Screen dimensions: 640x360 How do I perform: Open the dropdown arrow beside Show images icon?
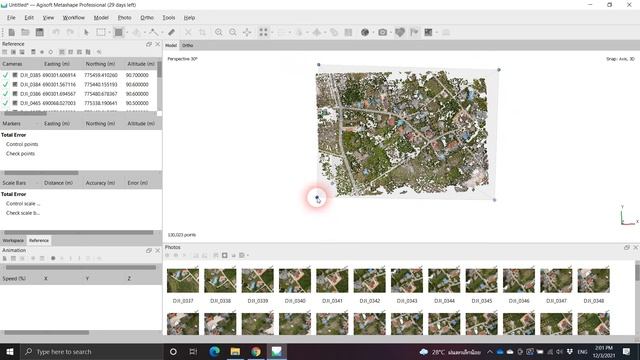(436, 32)
